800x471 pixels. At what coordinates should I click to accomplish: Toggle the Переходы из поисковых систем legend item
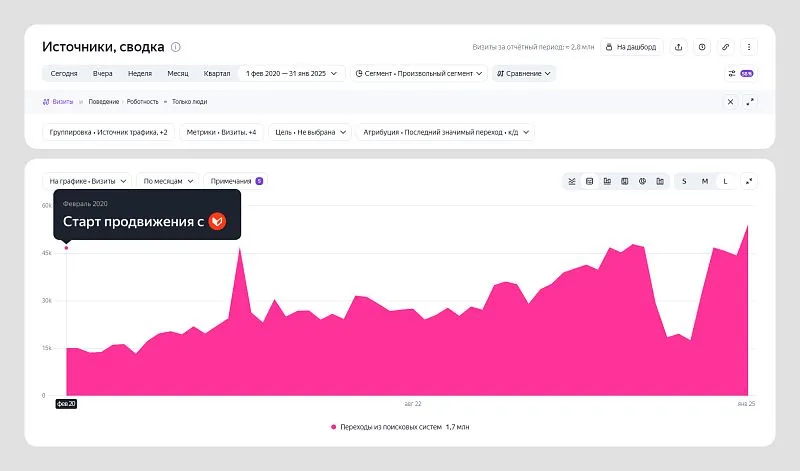coord(400,427)
